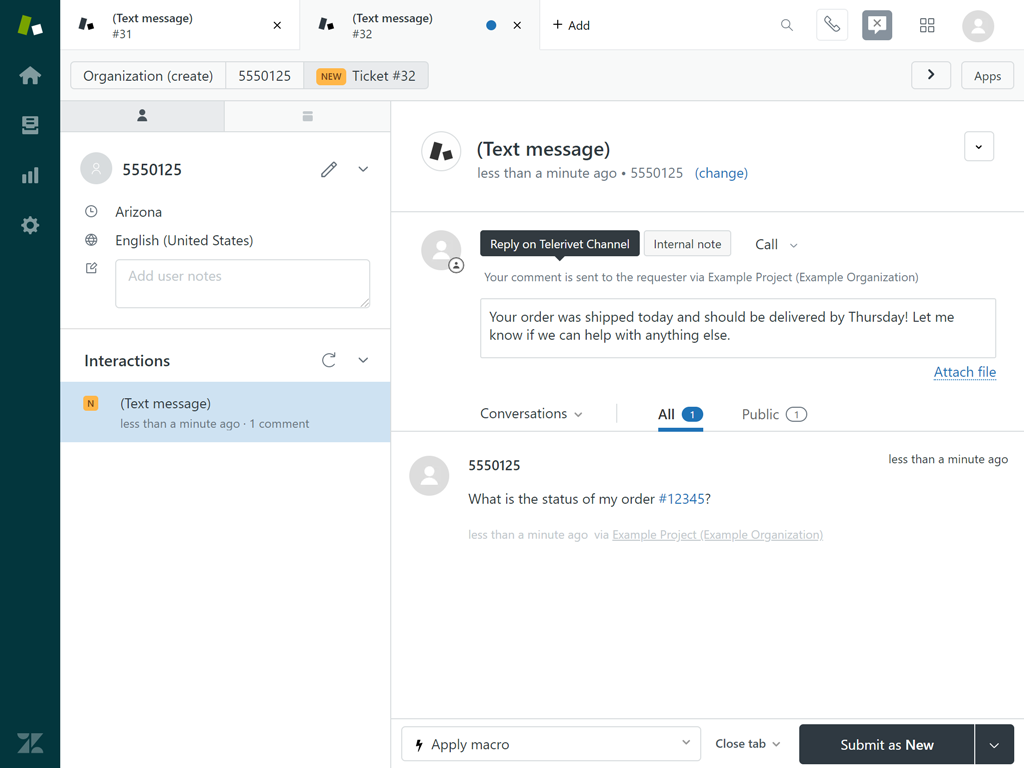Edit user 5550125 with pencil icon
Screen dimensions: 1024x768
[329, 169]
